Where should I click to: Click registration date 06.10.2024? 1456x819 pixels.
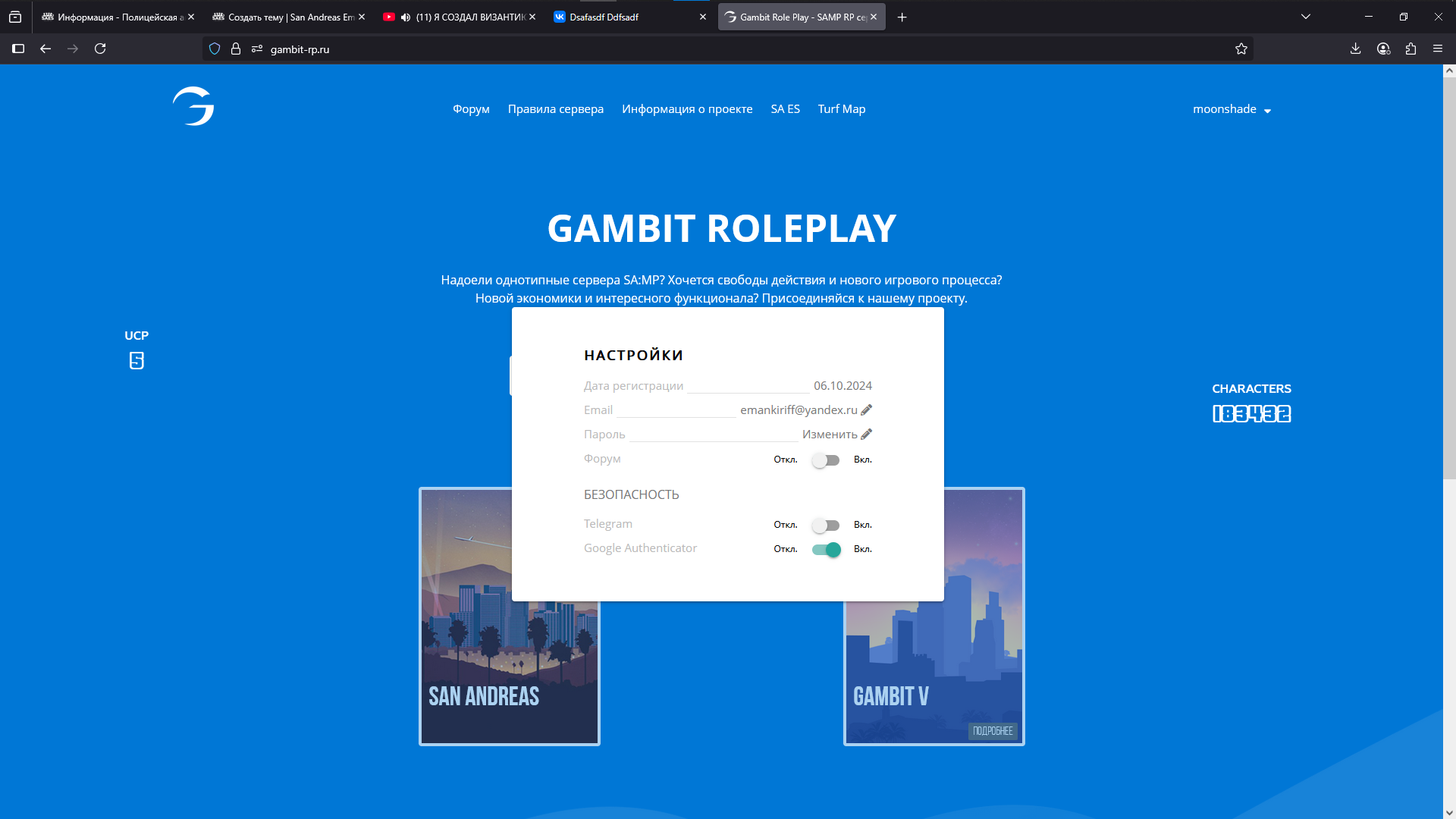click(843, 385)
